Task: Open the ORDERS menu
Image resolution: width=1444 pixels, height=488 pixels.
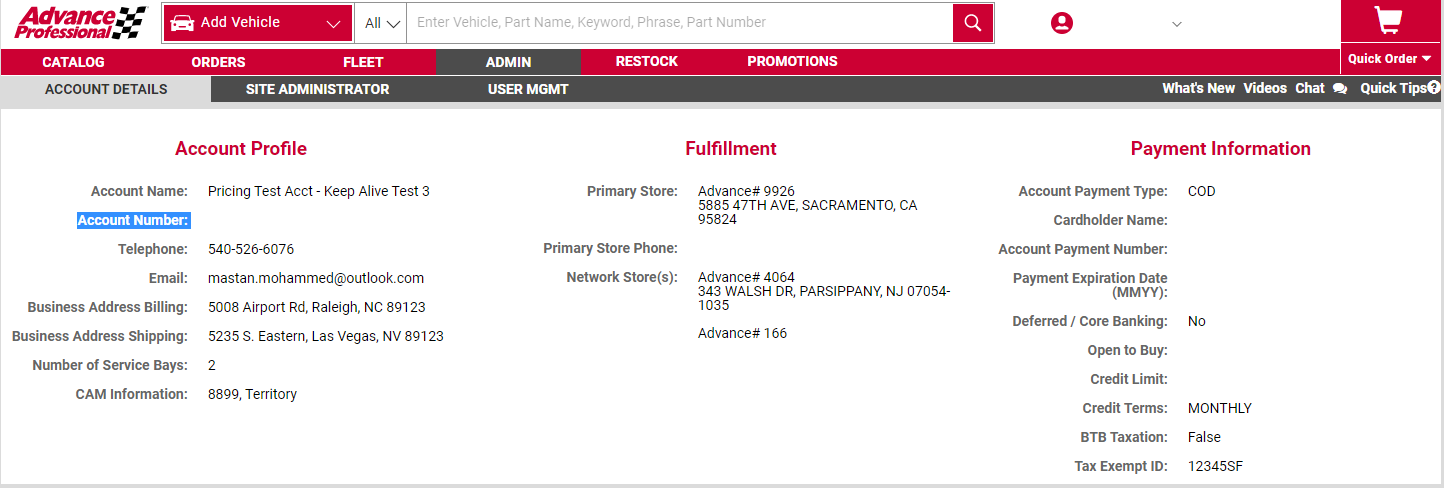Action: pos(218,62)
